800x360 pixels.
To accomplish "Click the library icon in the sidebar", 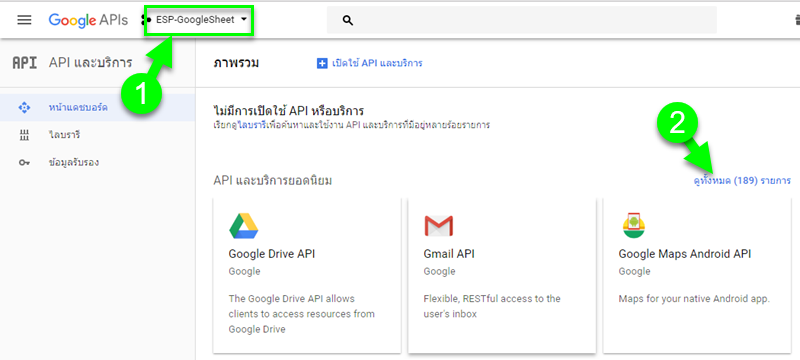I will [24, 136].
